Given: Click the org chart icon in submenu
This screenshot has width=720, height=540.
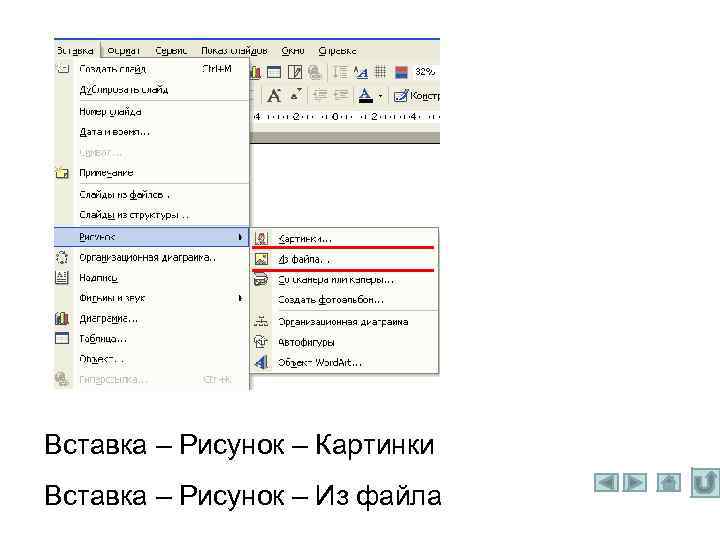Looking at the screenshot, I should pos(261,321).
